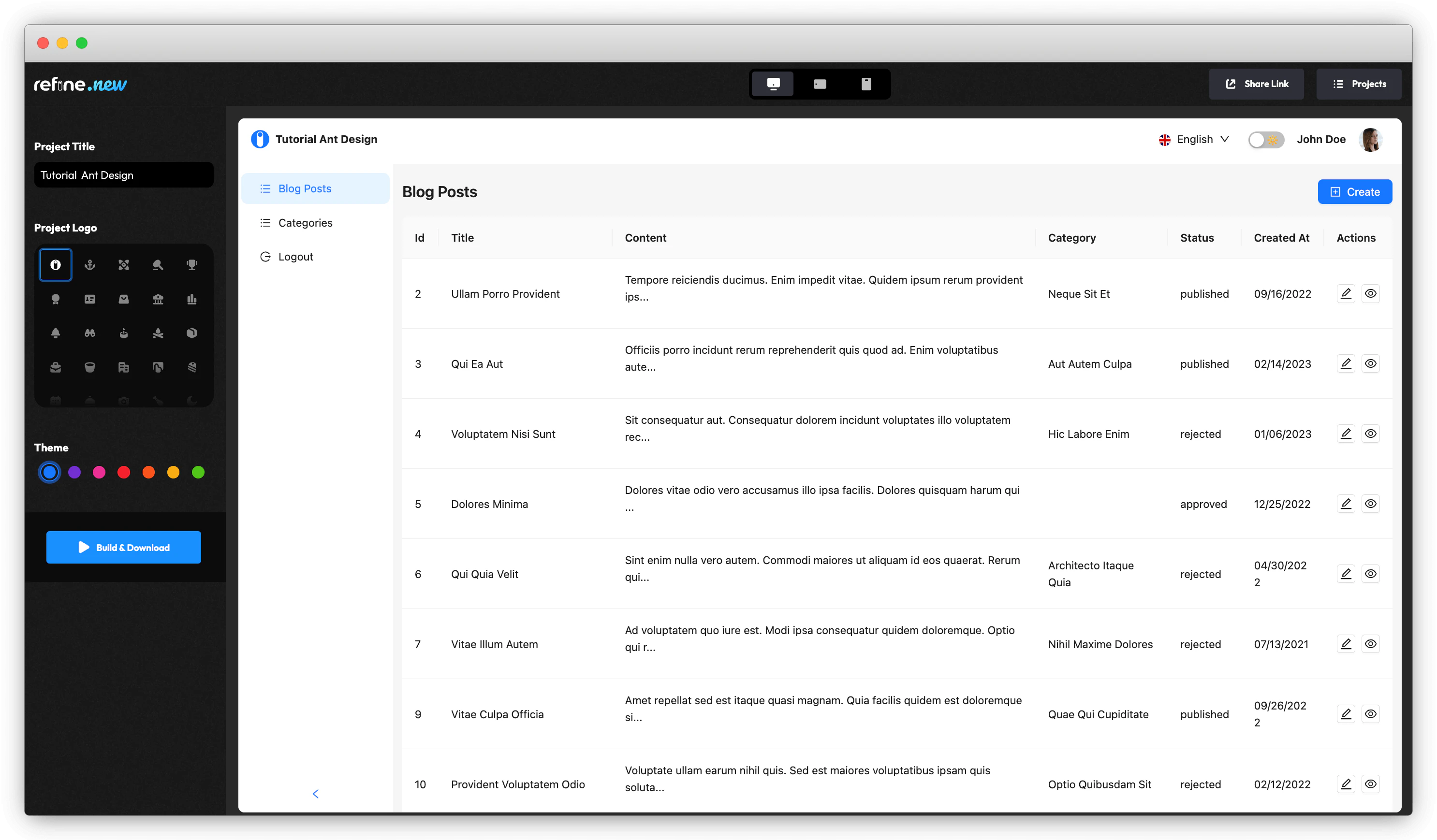Viewport: 1437px width, 840px height.
Task: Pick the briefcase logo icon
Action: point(55,367)
